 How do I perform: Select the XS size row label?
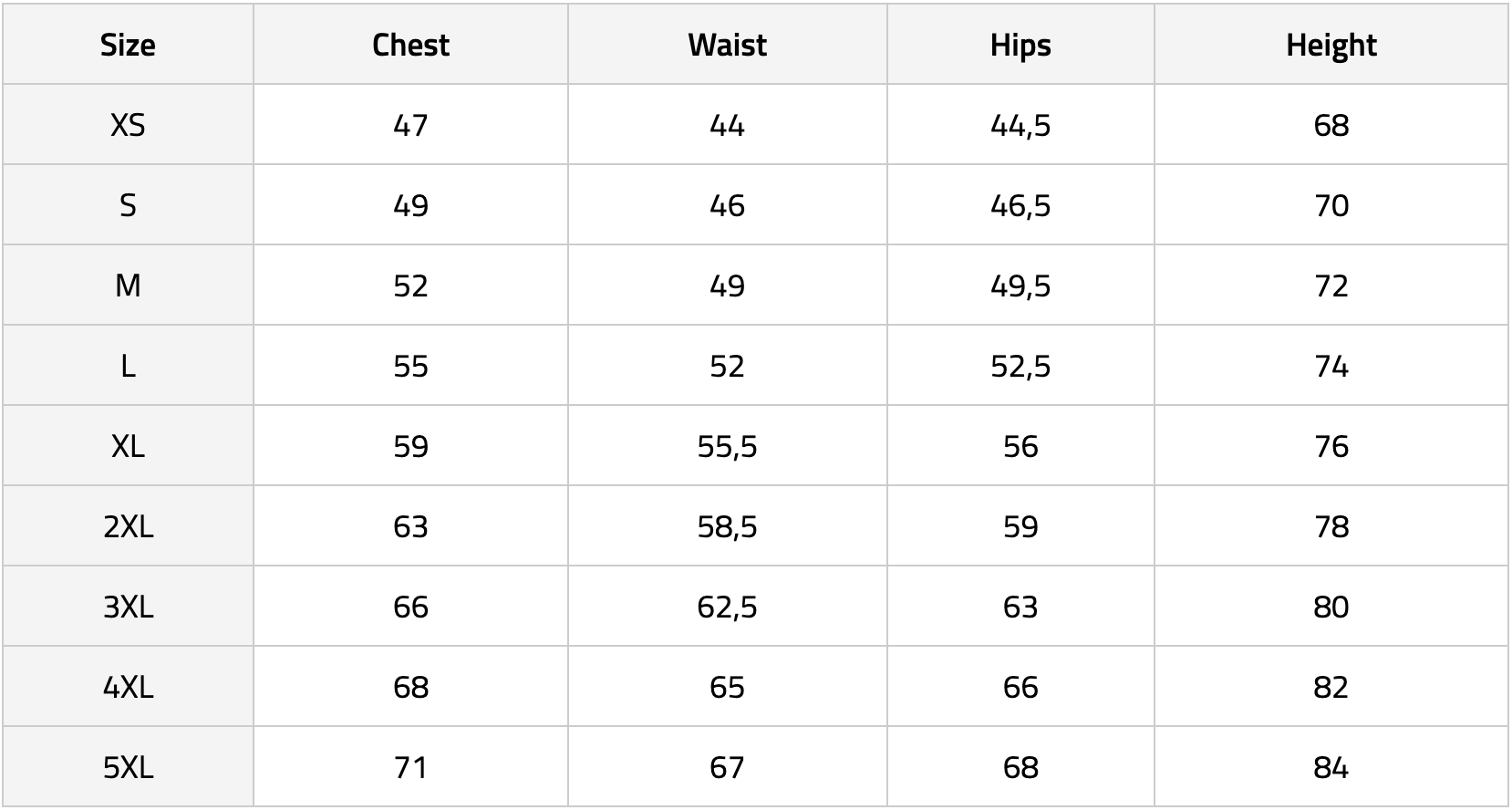coord(128,125)
